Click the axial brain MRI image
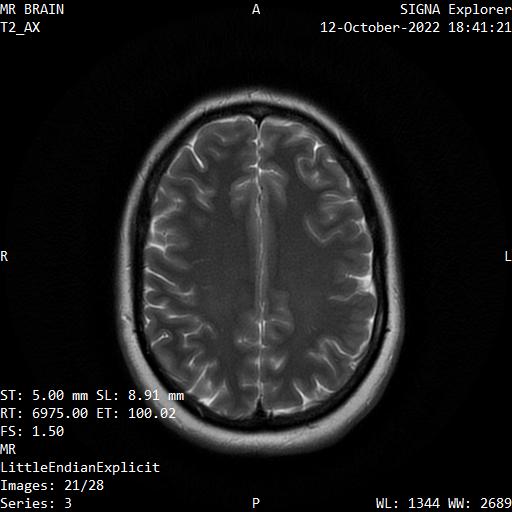Image resolution: width=512 pixels, height=512 pixels. tap(261, 272)
